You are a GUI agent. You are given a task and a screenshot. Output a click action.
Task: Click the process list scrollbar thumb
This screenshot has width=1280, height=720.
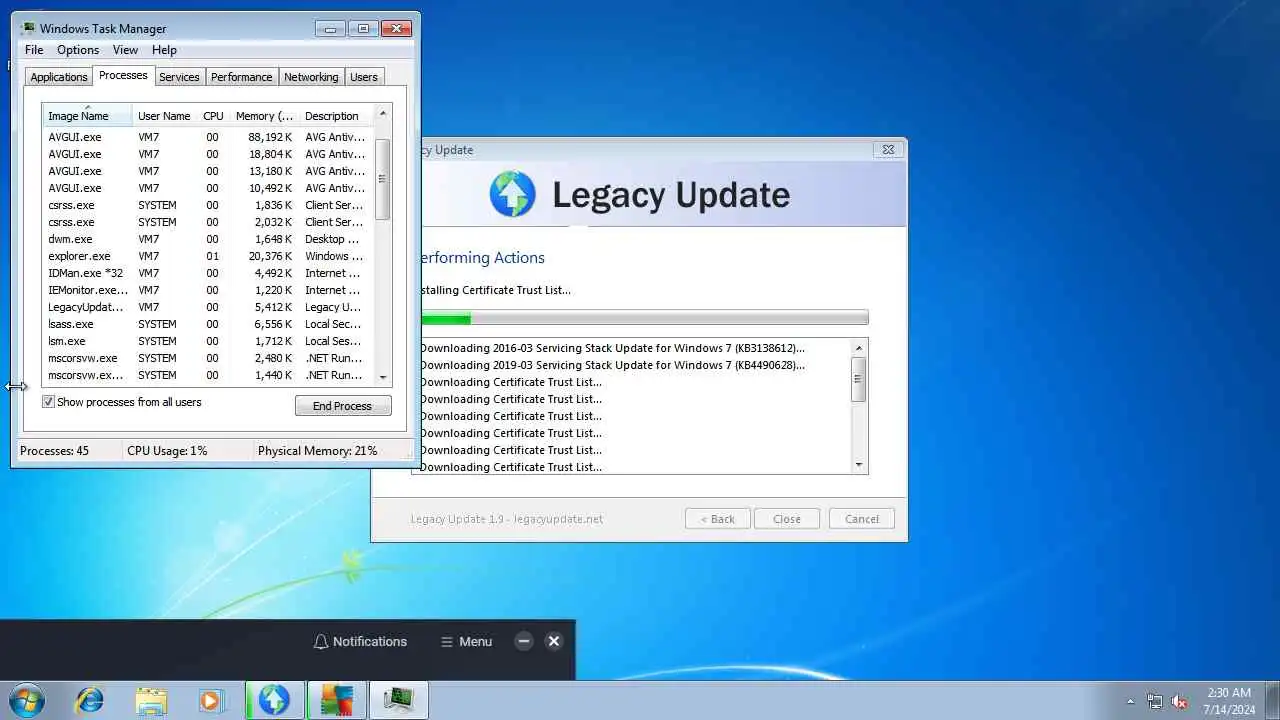click(382, 179)
